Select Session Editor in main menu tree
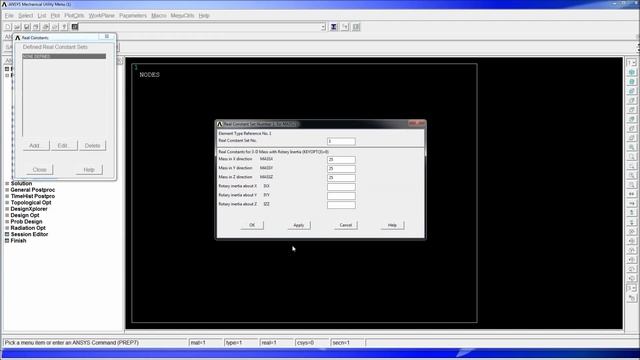 (x=29, y=234)
